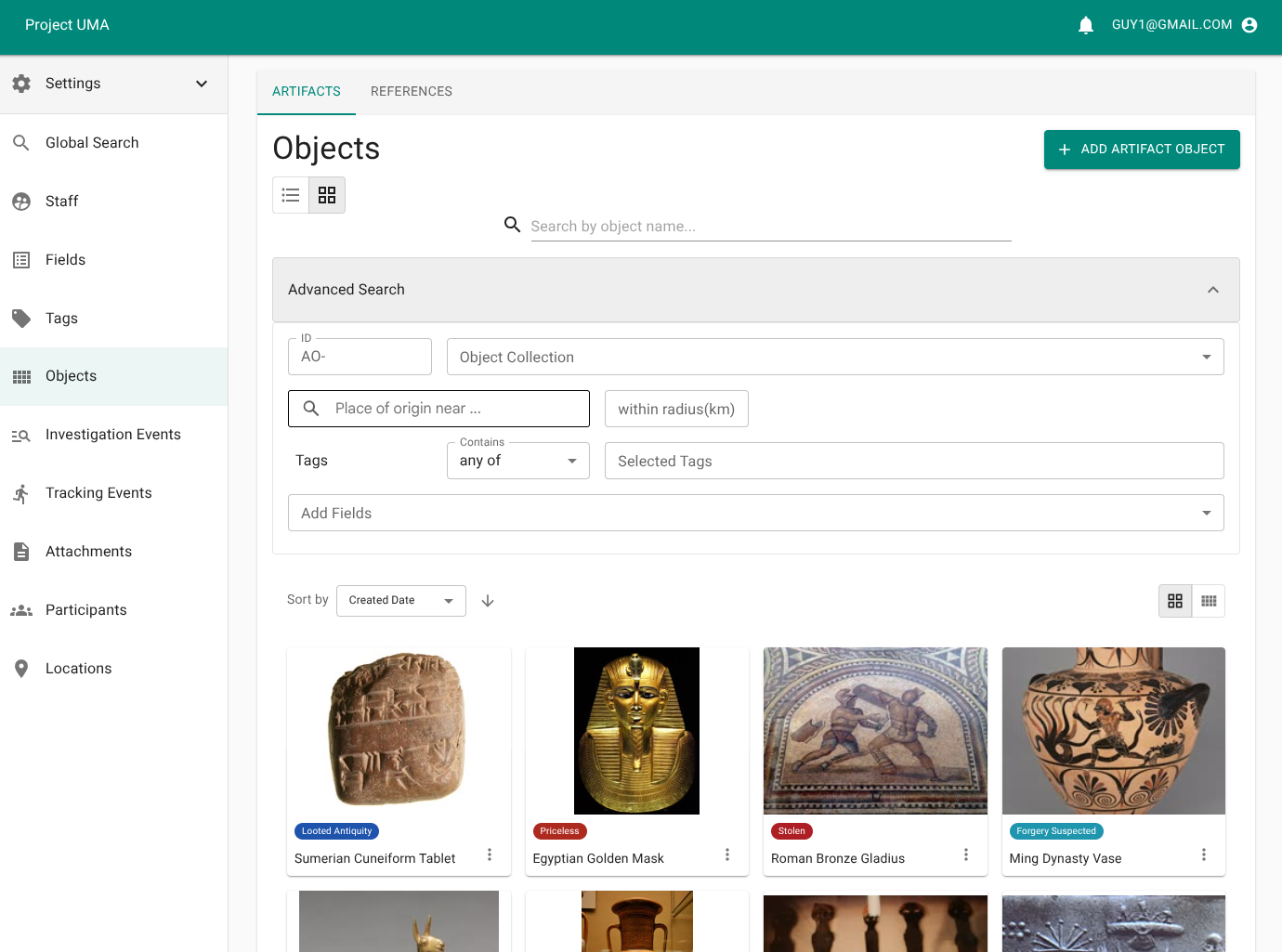
Task: Click the Stolen tag
Action: click(x=791, y=831)
